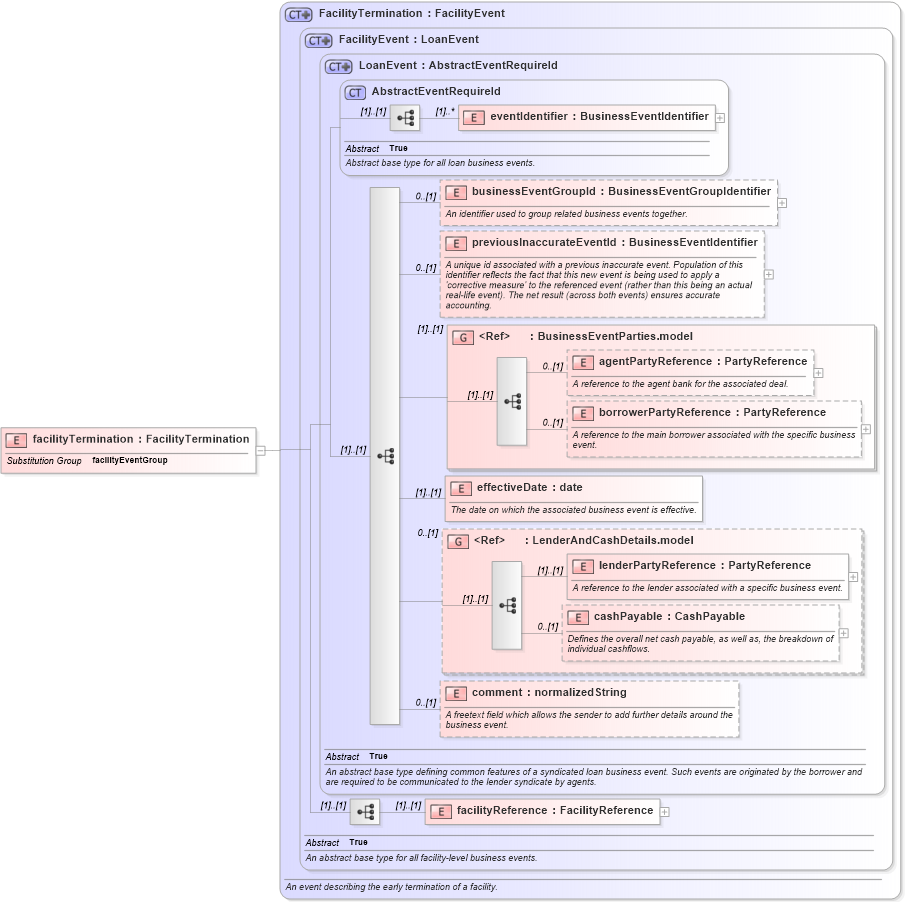Click the cashPayable element icon
Screen dimensions: 905x902
click(579, 617)
